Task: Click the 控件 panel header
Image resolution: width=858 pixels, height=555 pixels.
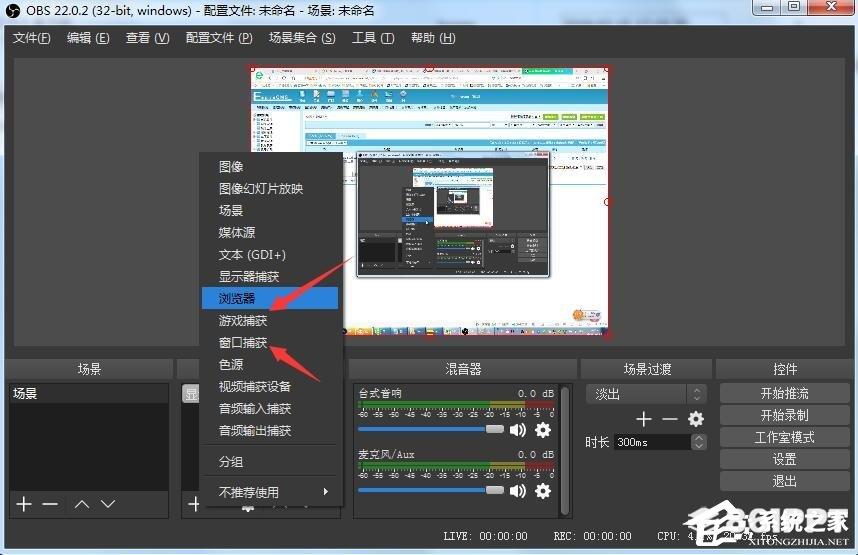Action: 785,369
